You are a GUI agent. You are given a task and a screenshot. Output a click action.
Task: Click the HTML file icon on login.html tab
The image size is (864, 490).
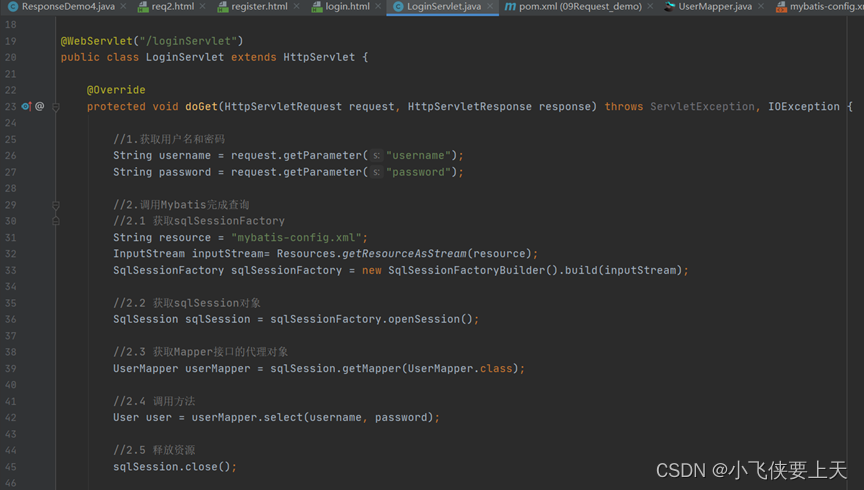(x=317, y=7)
